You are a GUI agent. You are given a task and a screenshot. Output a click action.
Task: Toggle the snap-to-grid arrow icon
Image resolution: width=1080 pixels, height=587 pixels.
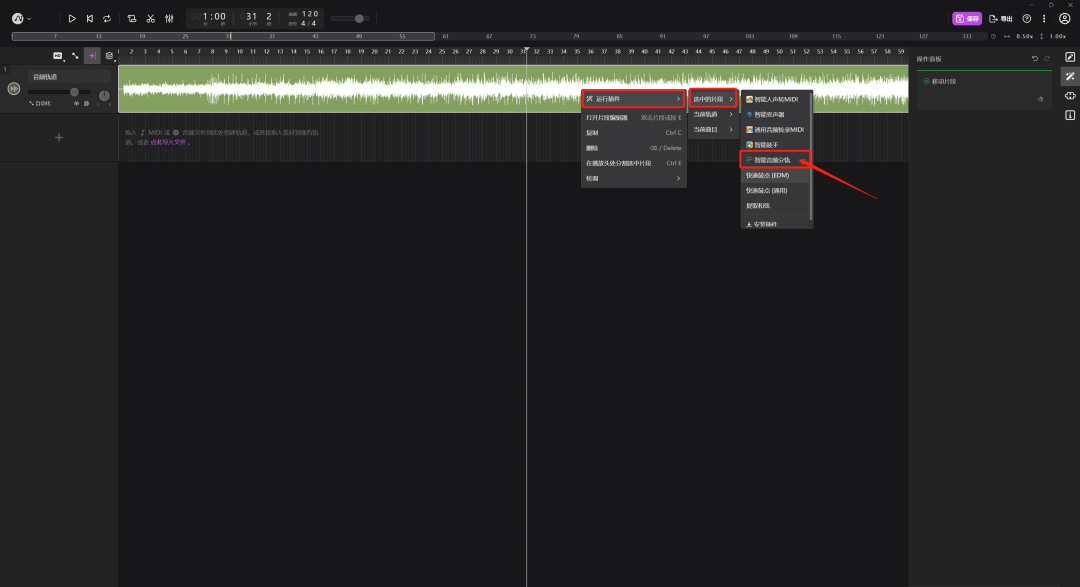click(x=92, y=56)
